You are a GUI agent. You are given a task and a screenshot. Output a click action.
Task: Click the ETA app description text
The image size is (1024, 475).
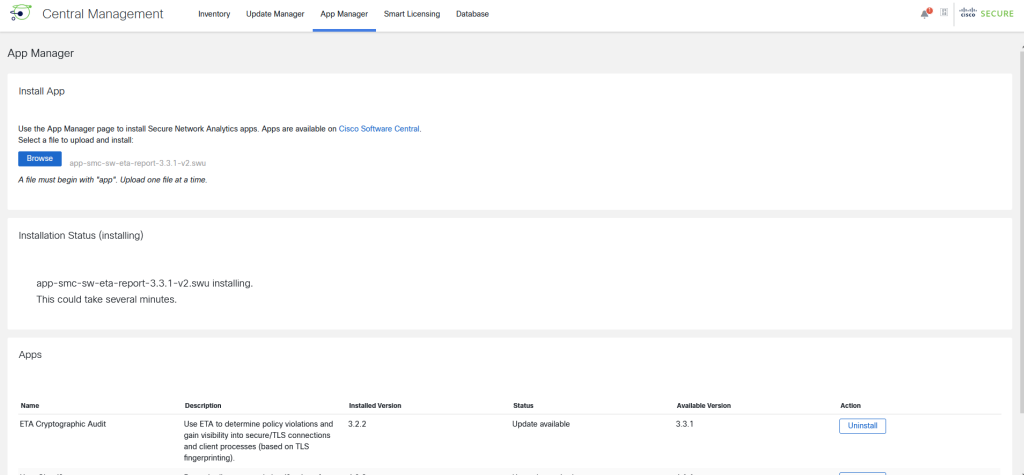[x=259, y=440]
